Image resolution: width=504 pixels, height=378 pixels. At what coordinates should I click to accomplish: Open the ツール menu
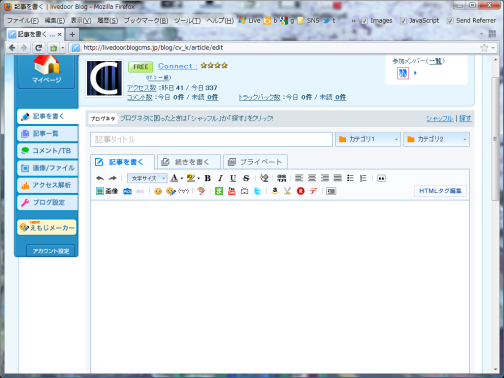[x=187, y=21]
